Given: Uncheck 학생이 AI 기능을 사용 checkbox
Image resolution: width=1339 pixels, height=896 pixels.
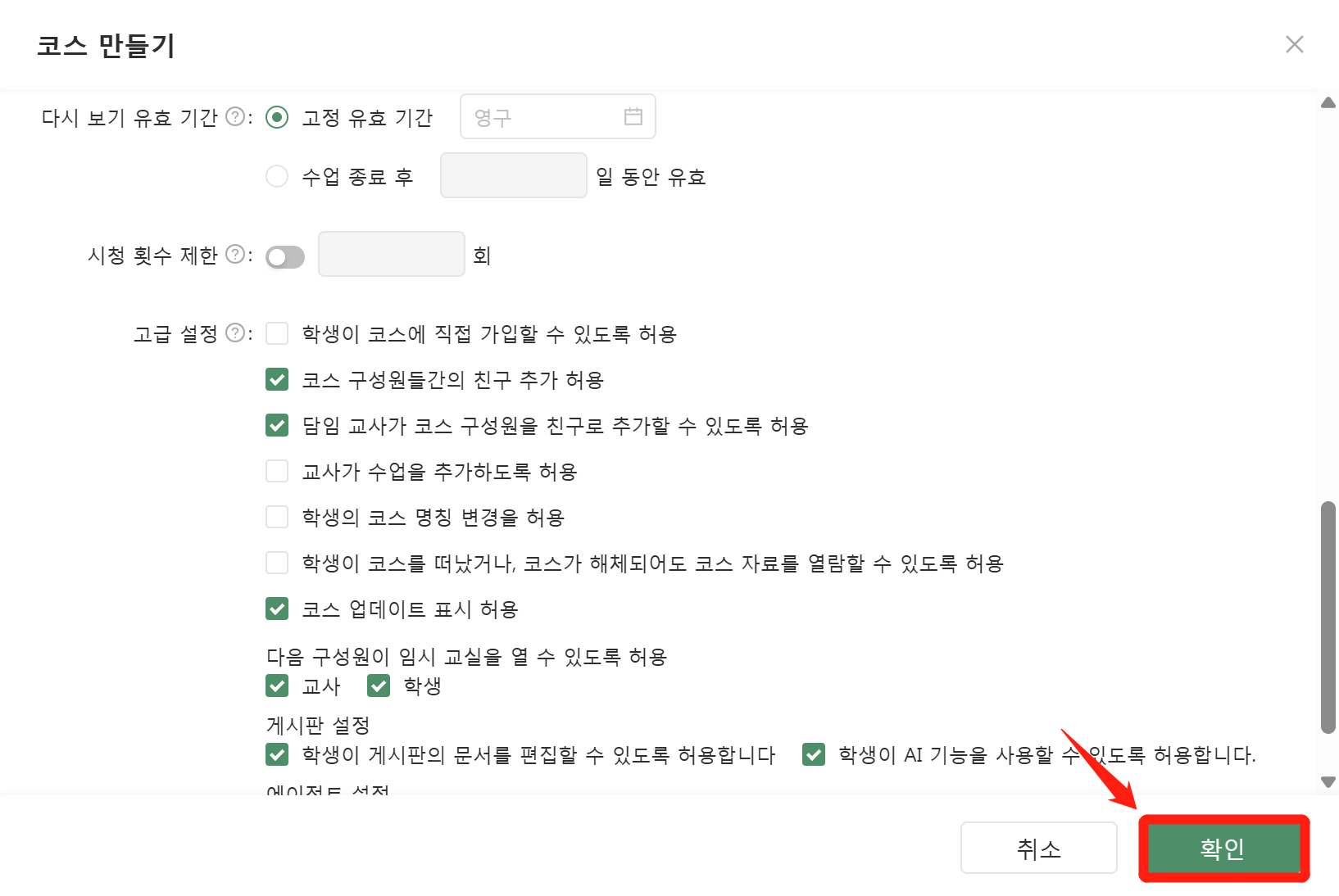Looking at the screenshot, I should [x=814, y=754].
